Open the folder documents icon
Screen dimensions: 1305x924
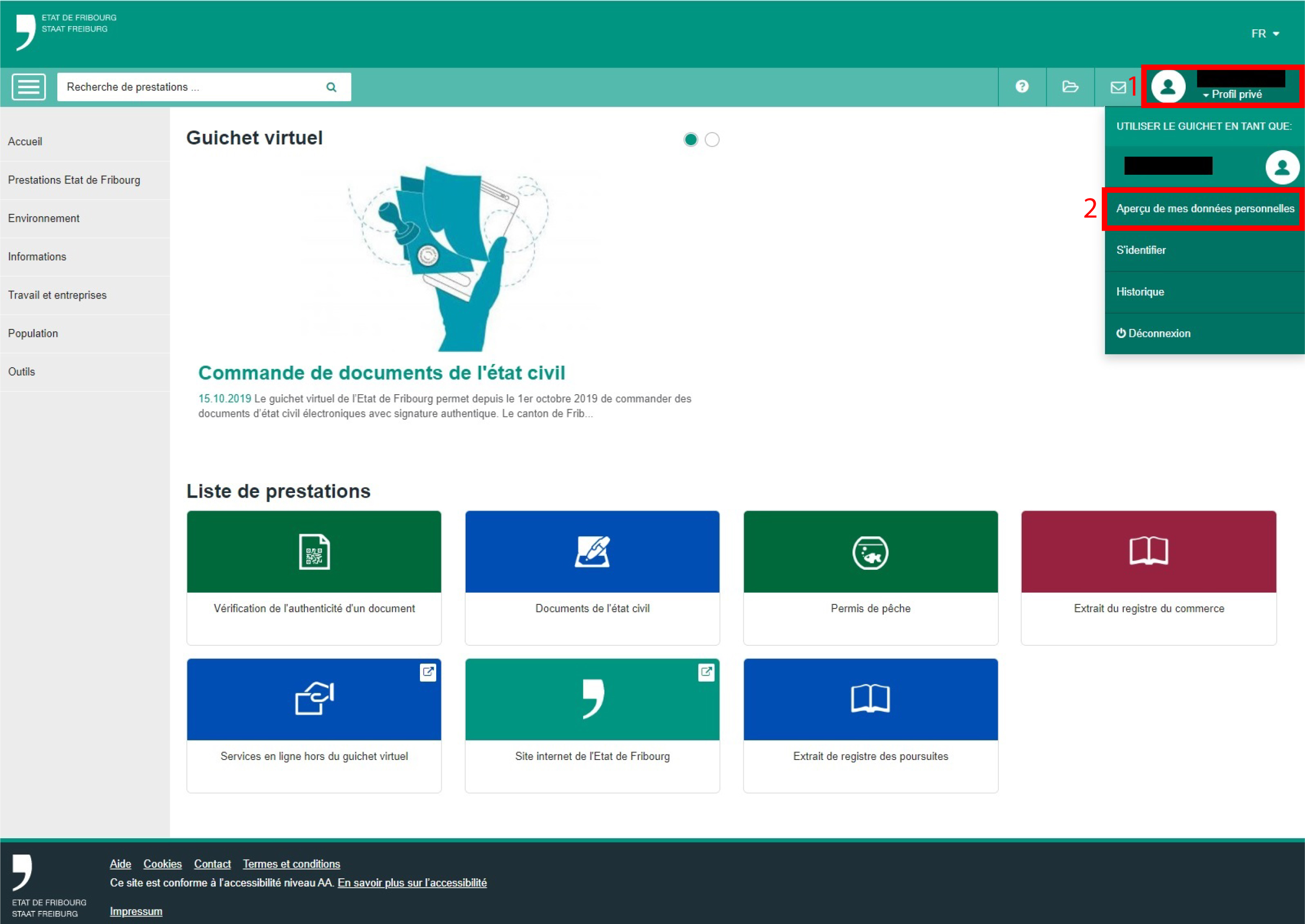click(1070, 87)
